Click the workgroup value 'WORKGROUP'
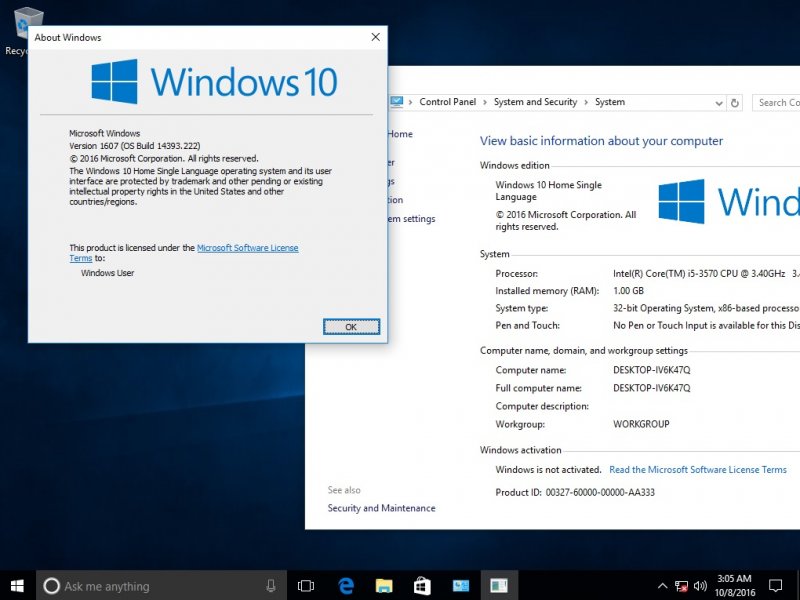This screenshot has height=600, width=800. 641,424
